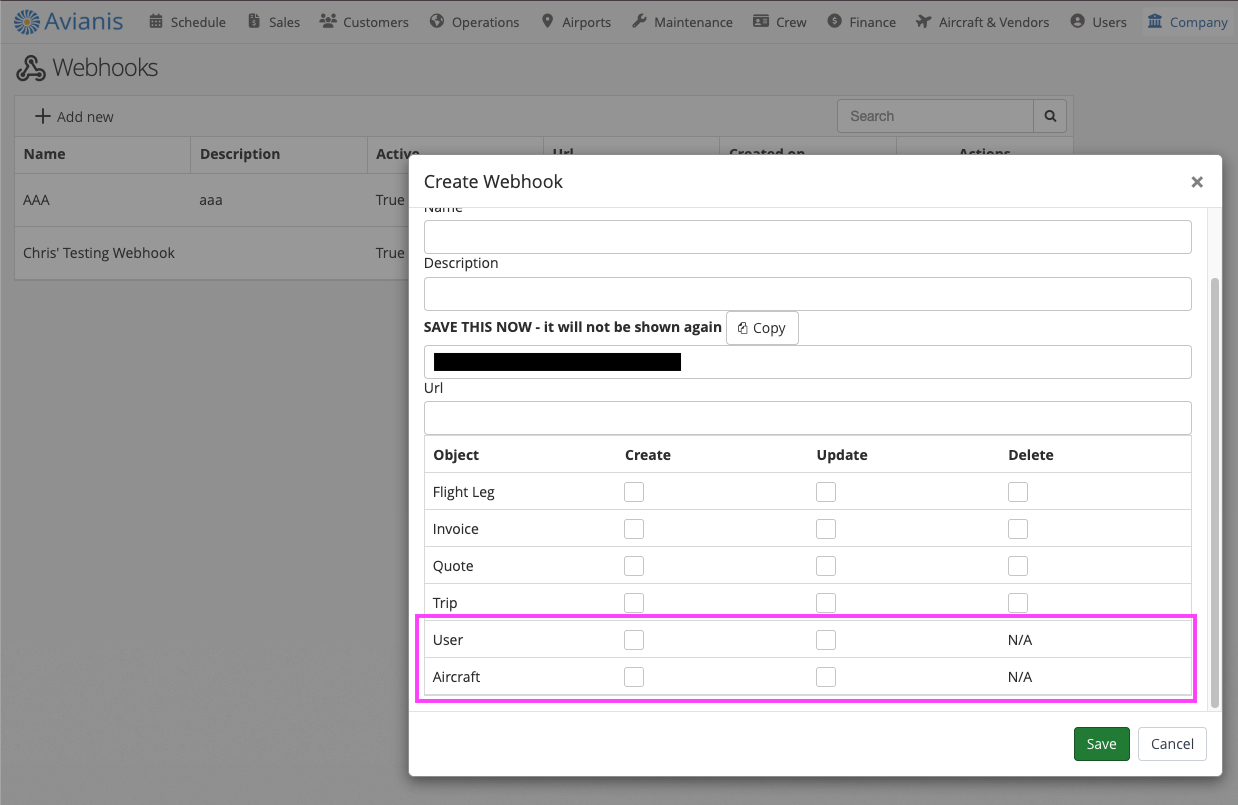Toggle the Update checkbox for User
The width and height of the screenshot is (1238, 805).
click(x=826, y=640)
